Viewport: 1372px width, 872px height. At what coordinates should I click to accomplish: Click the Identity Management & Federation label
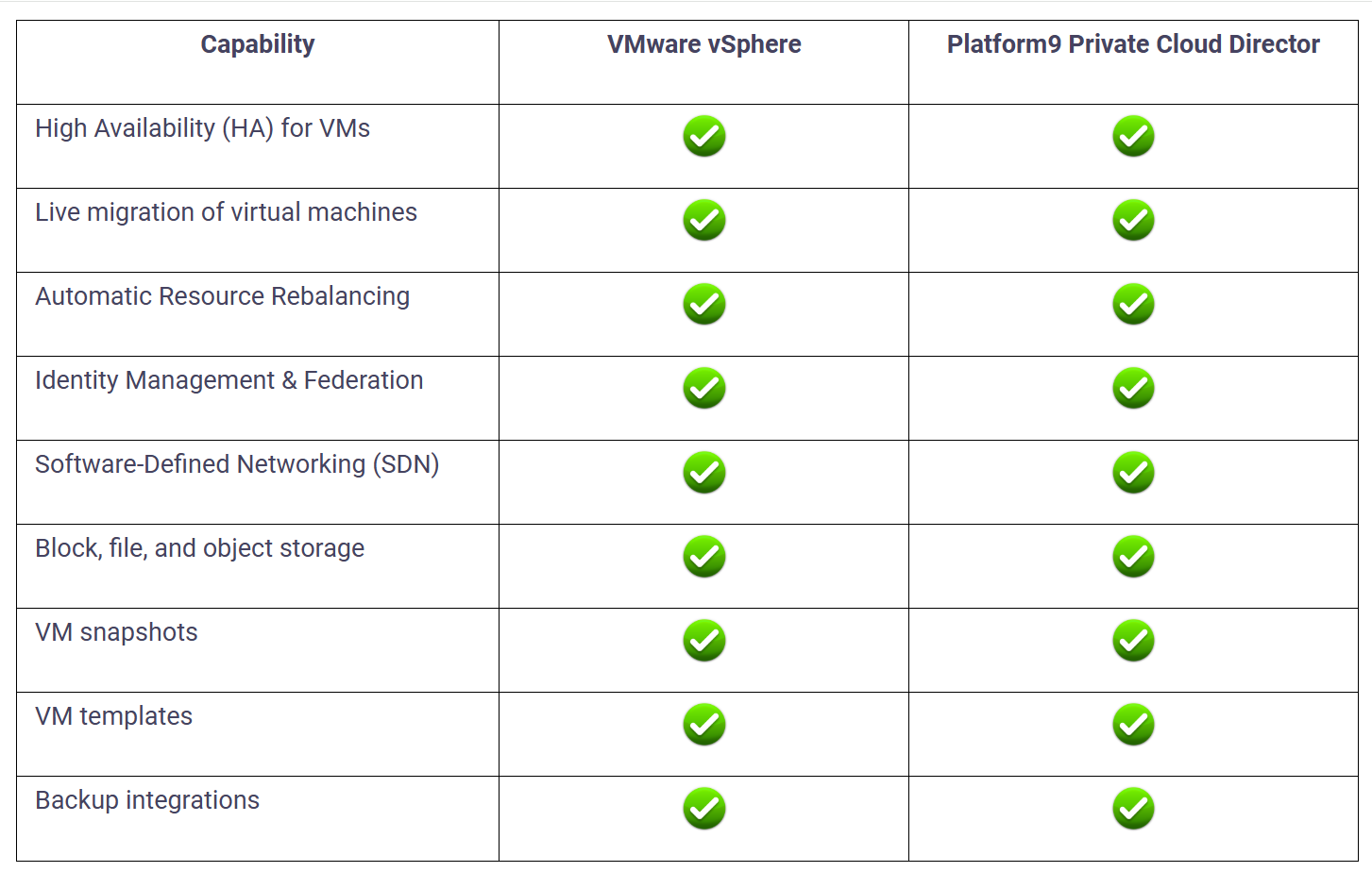(x=229, y=380)
